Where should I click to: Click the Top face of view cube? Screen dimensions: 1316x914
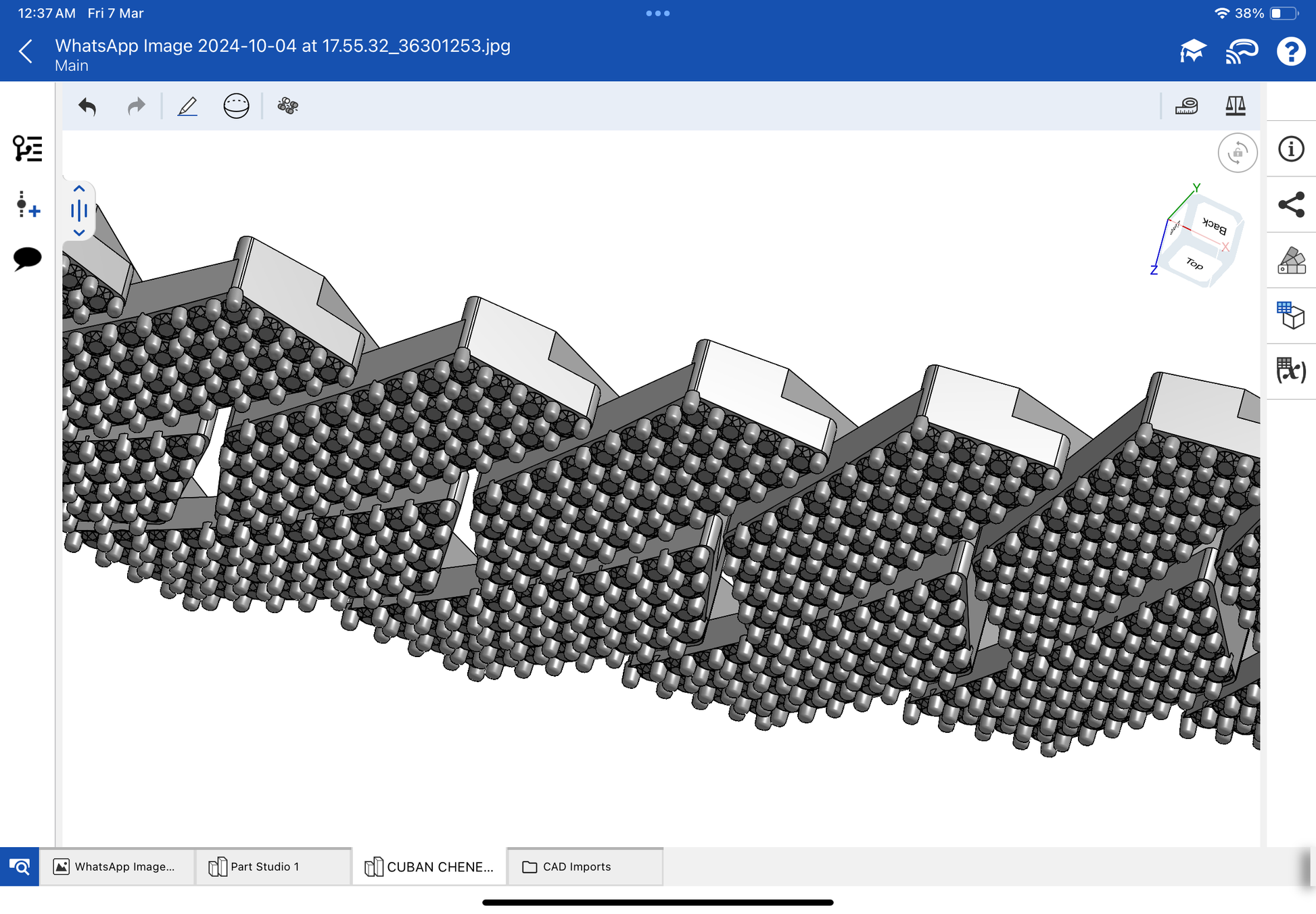(1196, 264)
